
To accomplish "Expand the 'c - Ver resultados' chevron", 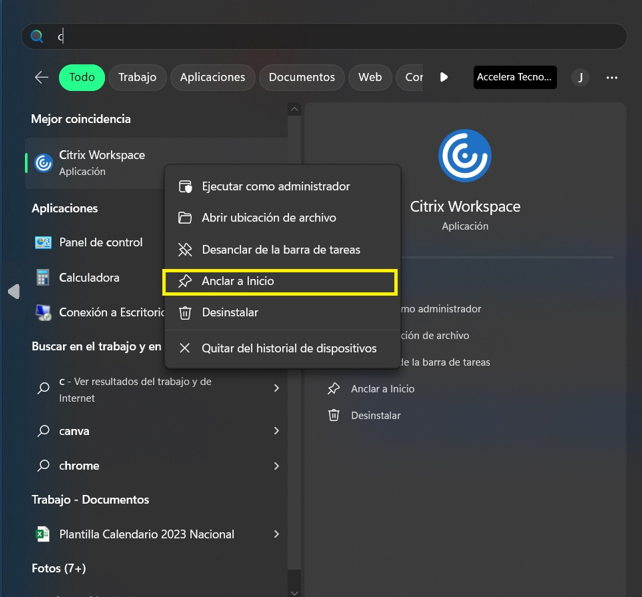I will click(x=276, y=388).
